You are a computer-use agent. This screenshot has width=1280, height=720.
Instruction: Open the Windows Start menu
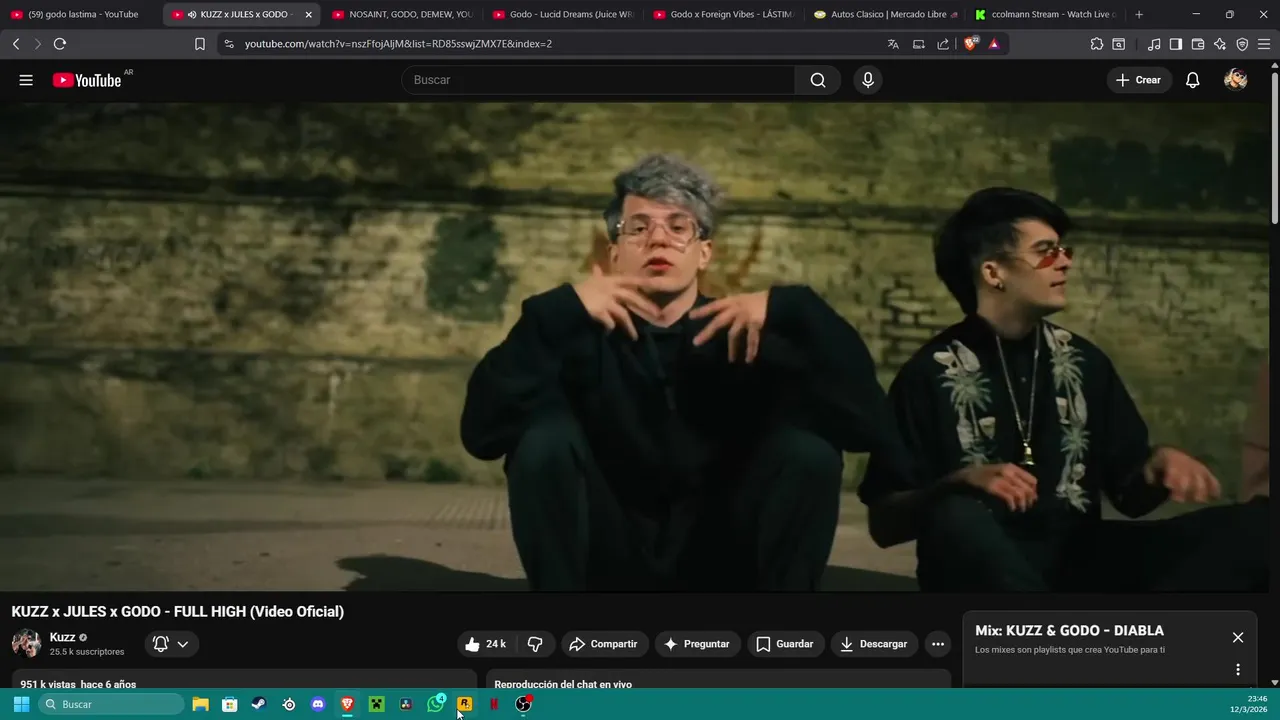pos(21,704)
